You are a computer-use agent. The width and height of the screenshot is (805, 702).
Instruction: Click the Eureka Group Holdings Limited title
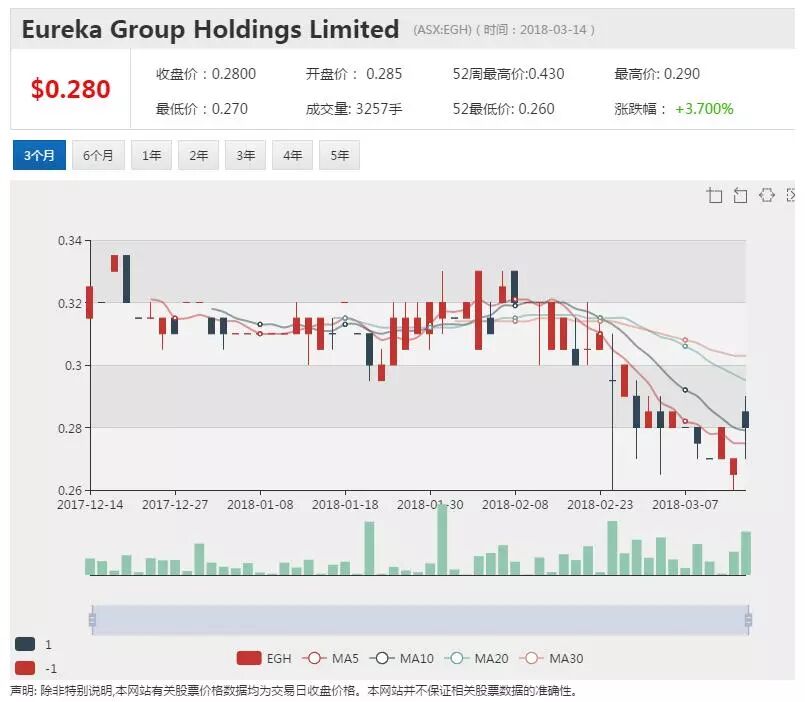click(x=210, y=30)
